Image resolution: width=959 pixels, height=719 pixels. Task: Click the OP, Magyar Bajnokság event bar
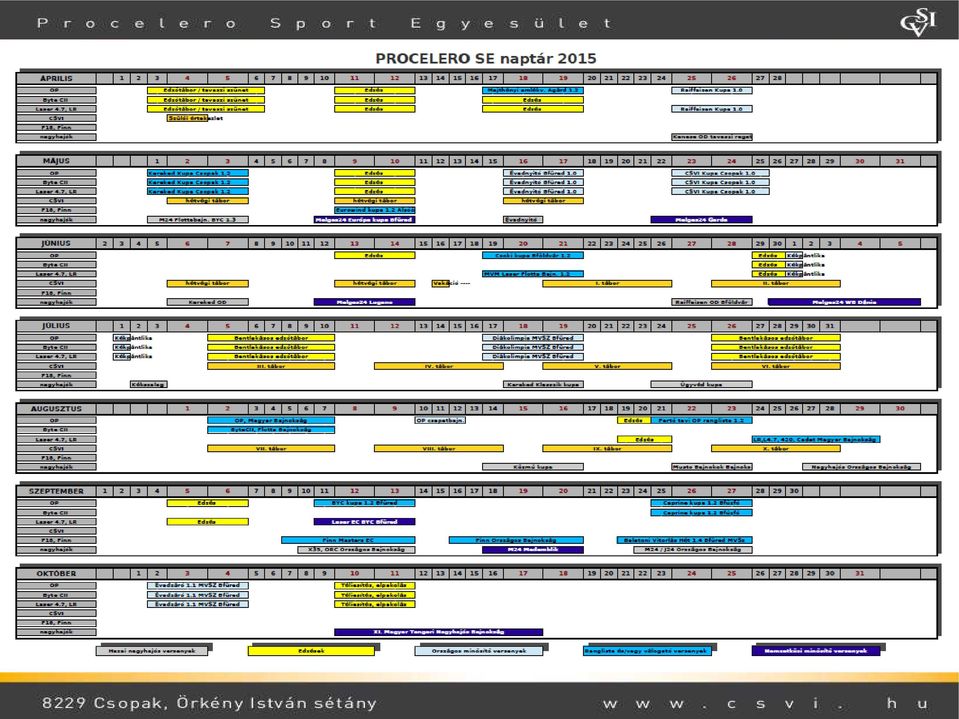pos(271,421)
